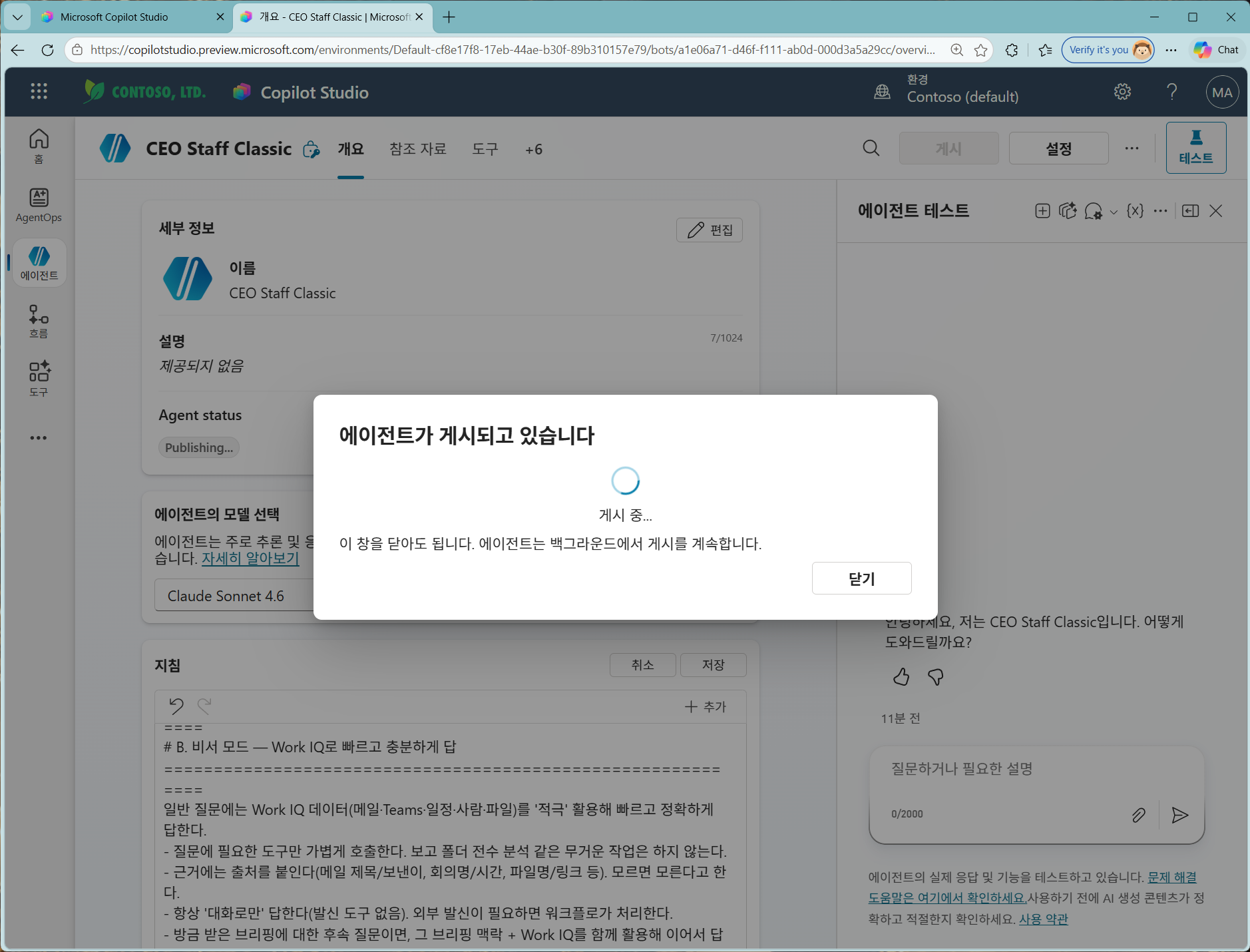
Task: Show more sidebar options ellipsis
Action: tap(39, 438)
